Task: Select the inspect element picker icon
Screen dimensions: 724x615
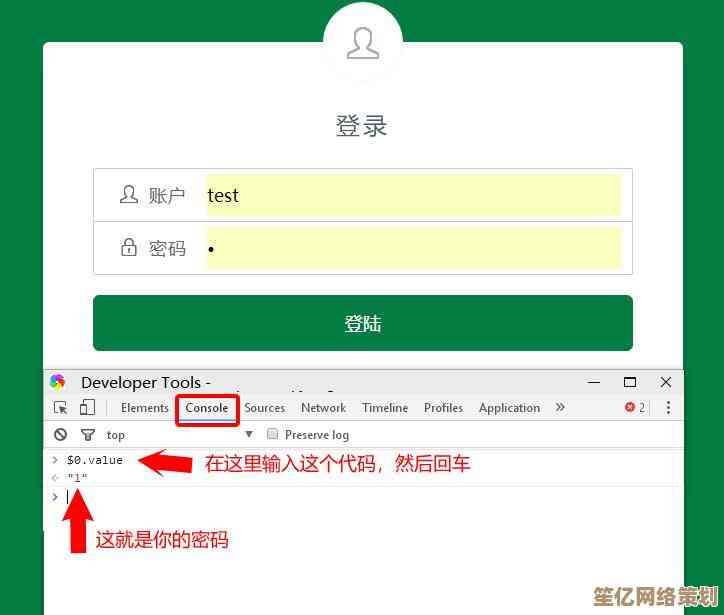Action: pos(61,408)
